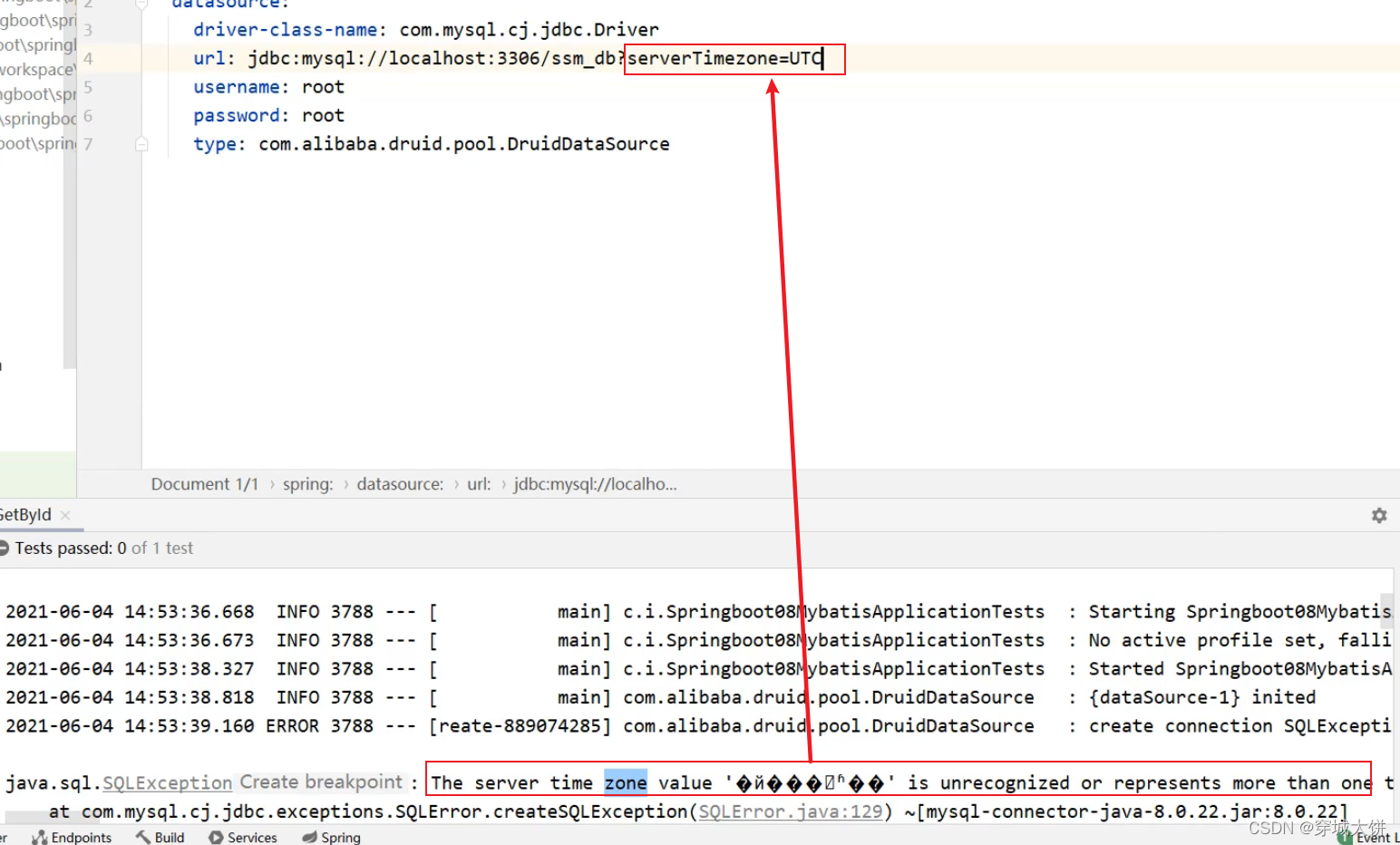This screenshot has width=1400, height=845.
Task: Click line number 6 in the gutter
Action: point(88,116)
